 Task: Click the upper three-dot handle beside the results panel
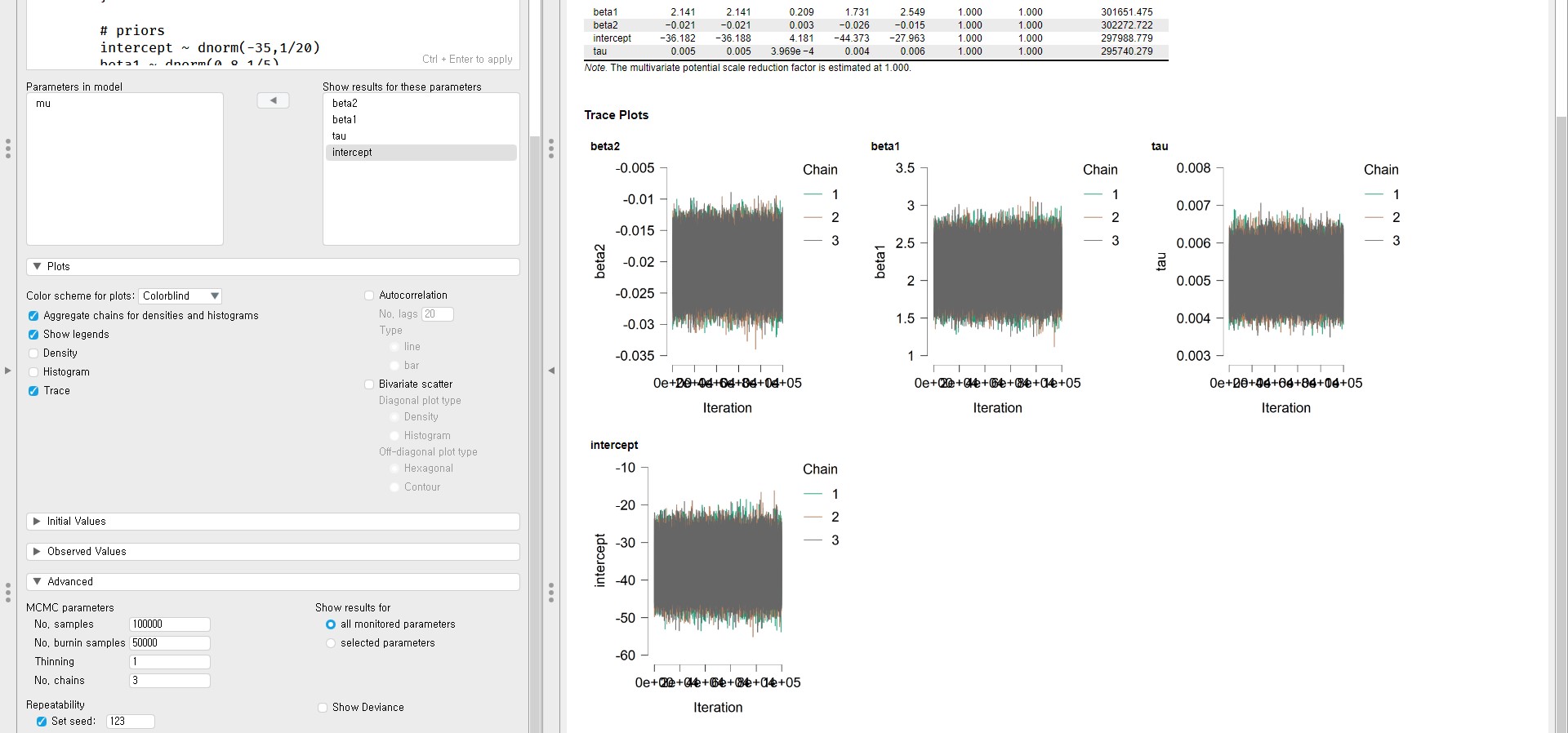point(551,149)
